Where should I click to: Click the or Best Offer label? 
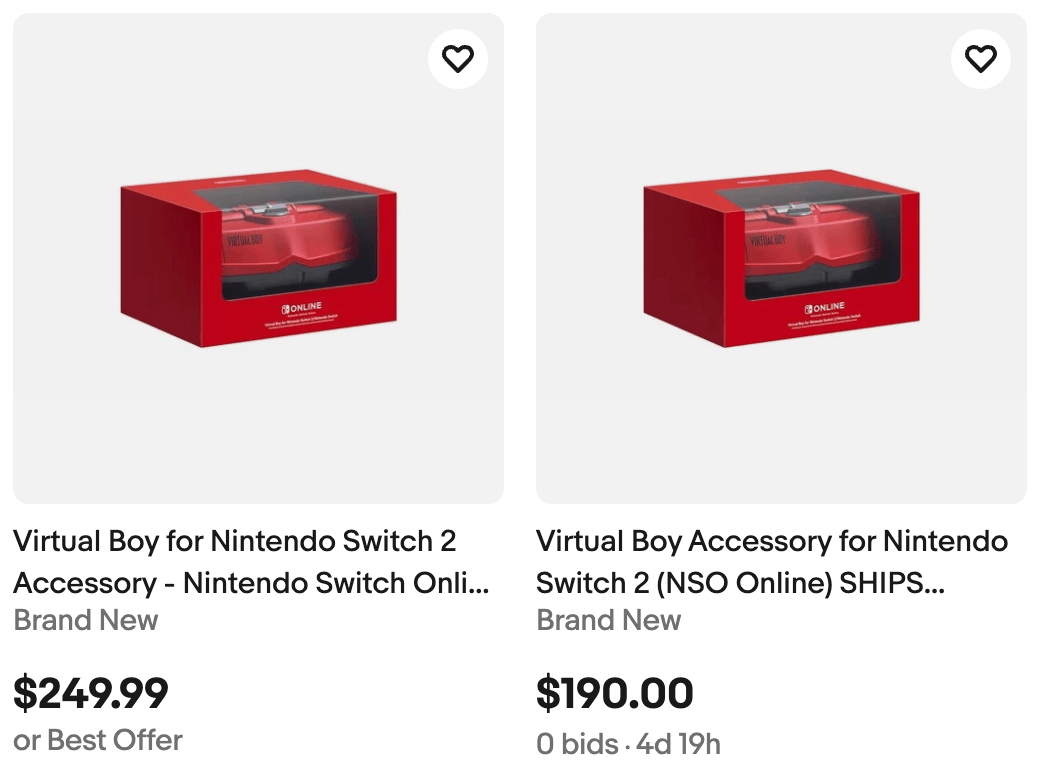pos(96,741)
